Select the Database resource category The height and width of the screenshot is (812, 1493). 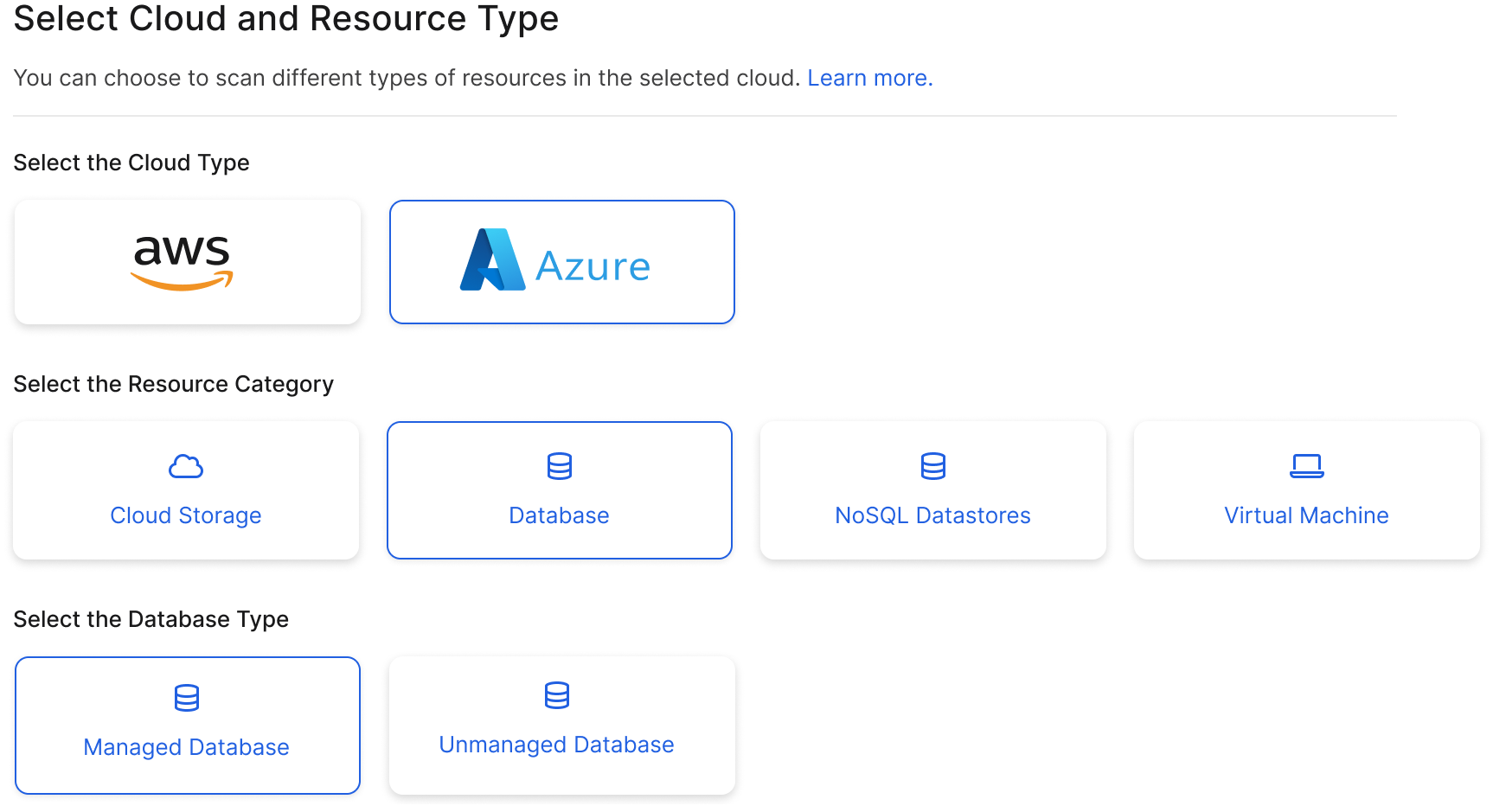pos(559,489)
